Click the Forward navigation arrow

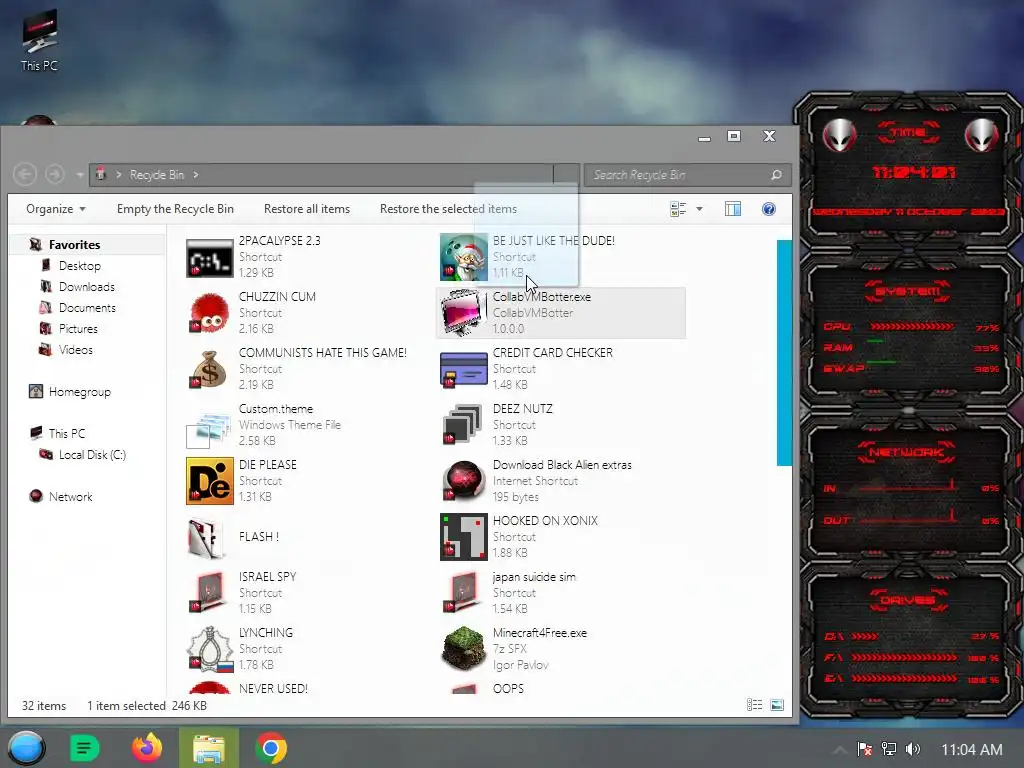point(56,174)
